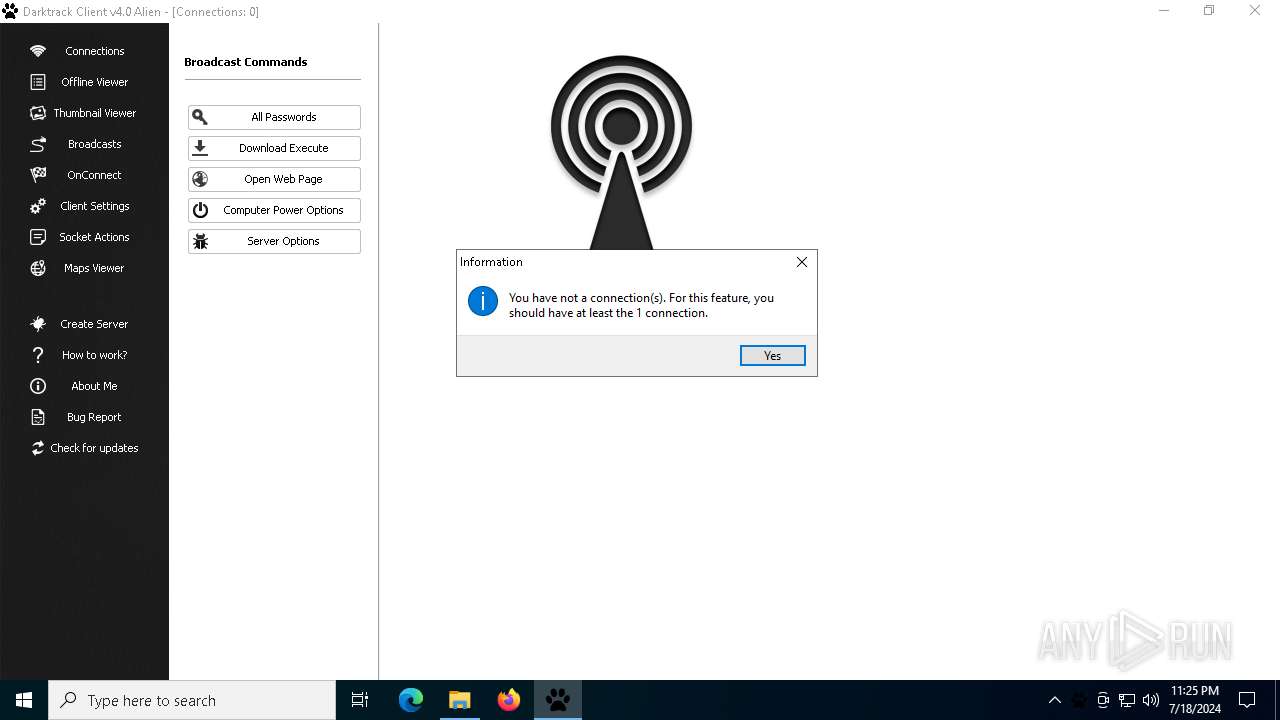The height and width of the screenshot is (720, 1280).
Task: Click the About Me info icon
Action: tap(38, 386)
